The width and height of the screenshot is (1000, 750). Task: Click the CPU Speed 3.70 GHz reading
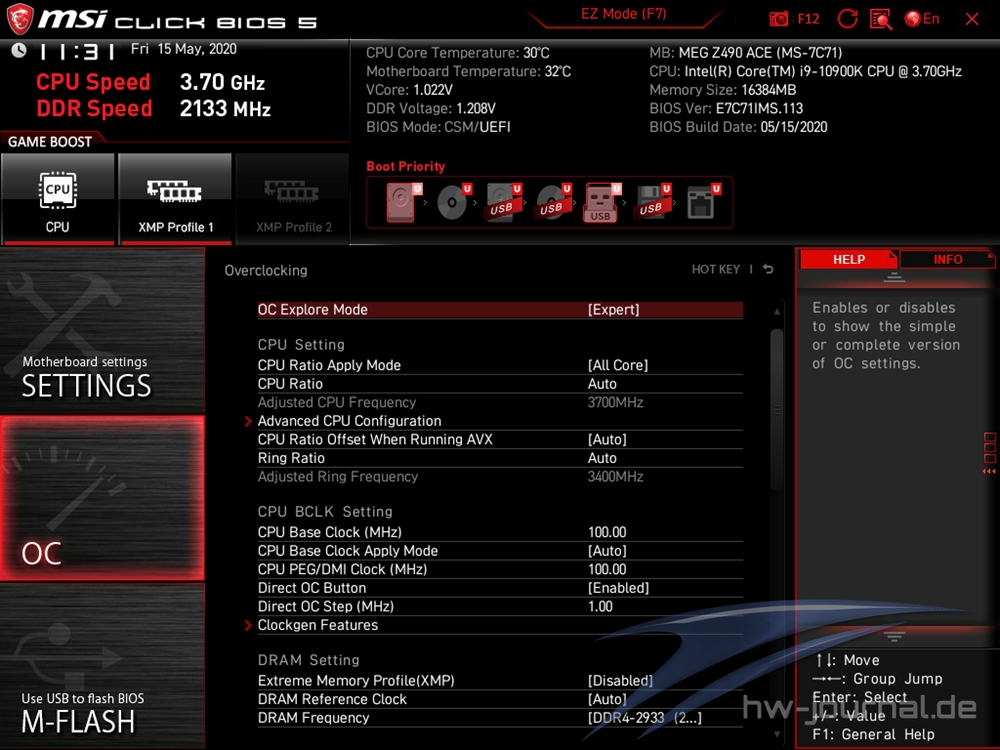pos(151,82)
